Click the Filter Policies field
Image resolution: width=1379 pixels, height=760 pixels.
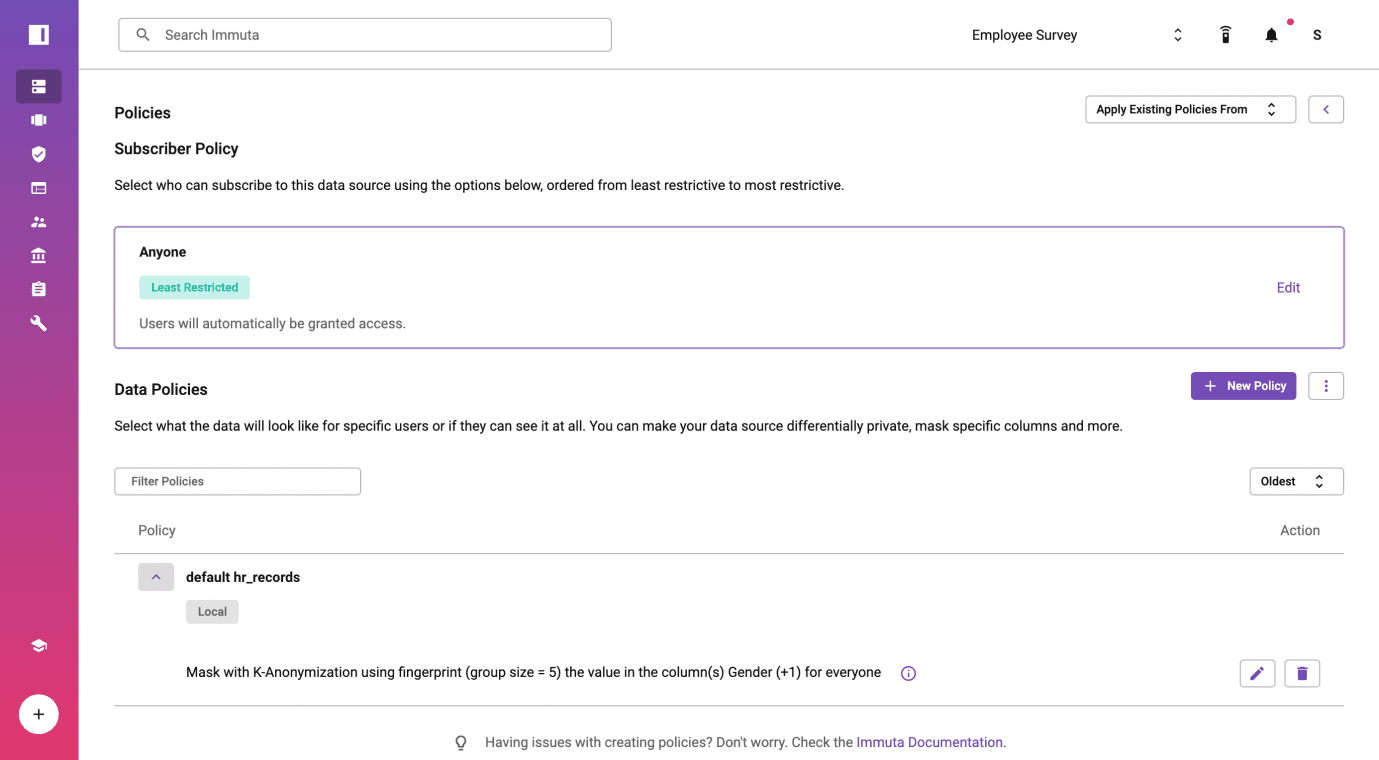(238, 481)
